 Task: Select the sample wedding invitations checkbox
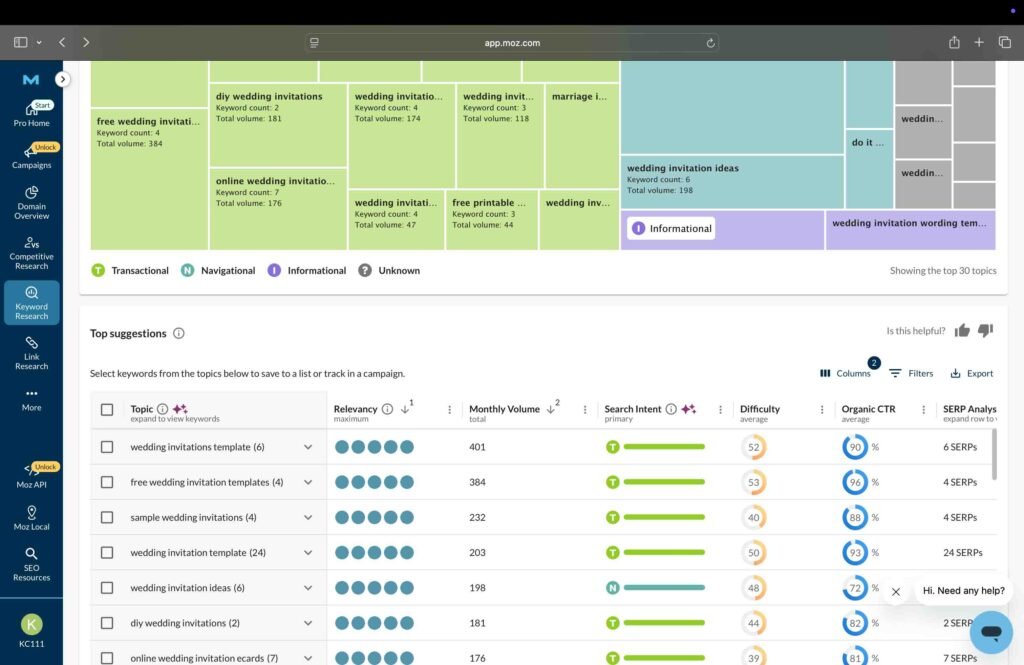[107, 518]
